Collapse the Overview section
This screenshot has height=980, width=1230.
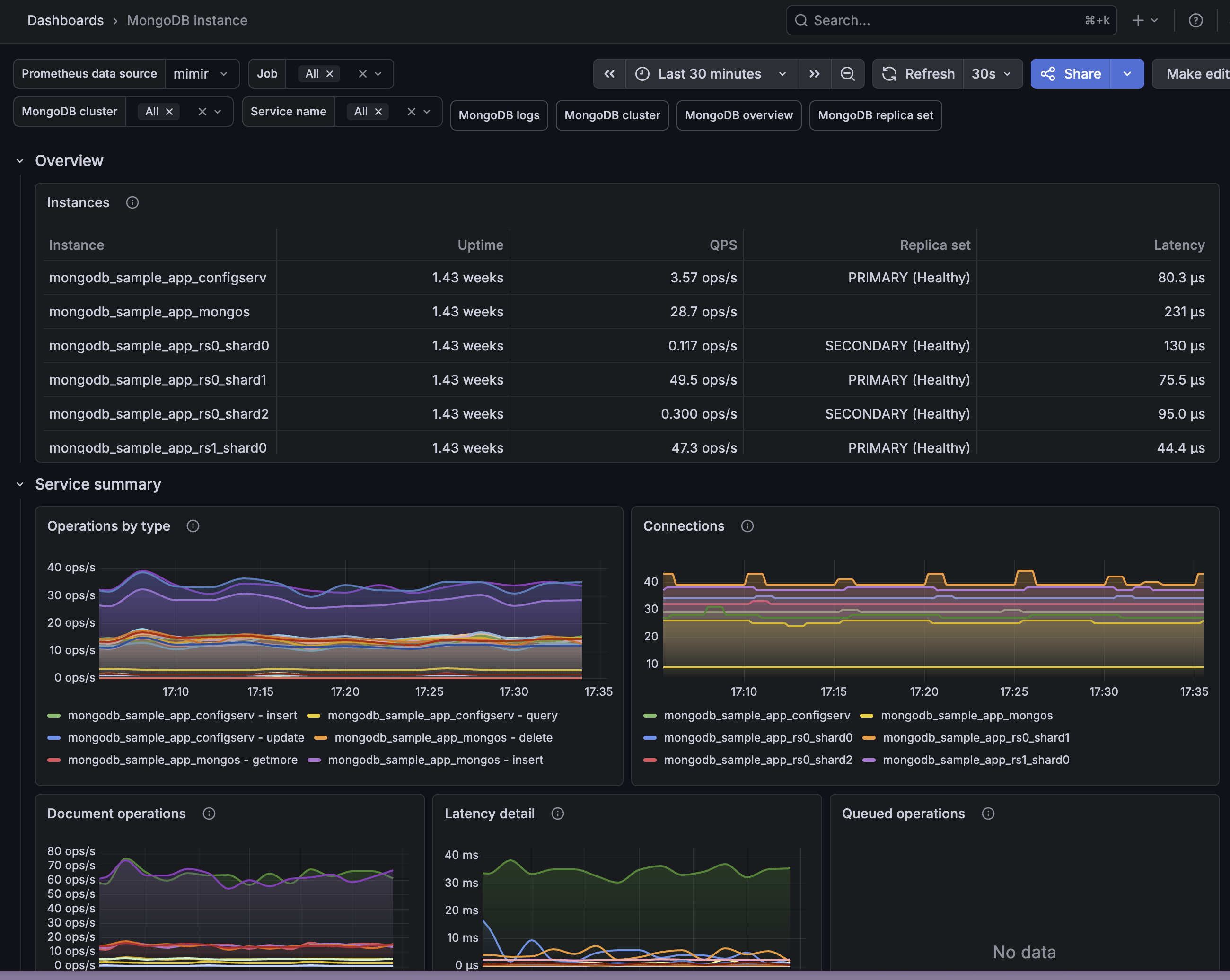point(20,161)
